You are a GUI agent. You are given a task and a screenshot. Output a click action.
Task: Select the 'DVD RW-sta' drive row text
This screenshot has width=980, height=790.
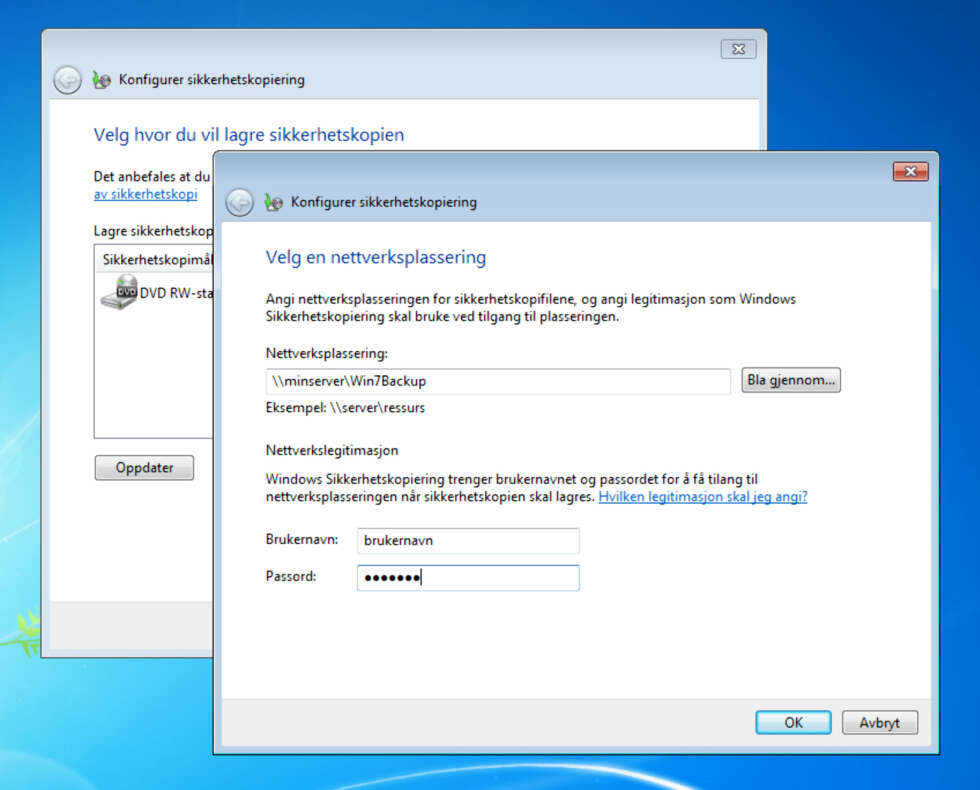pos(176,293)
